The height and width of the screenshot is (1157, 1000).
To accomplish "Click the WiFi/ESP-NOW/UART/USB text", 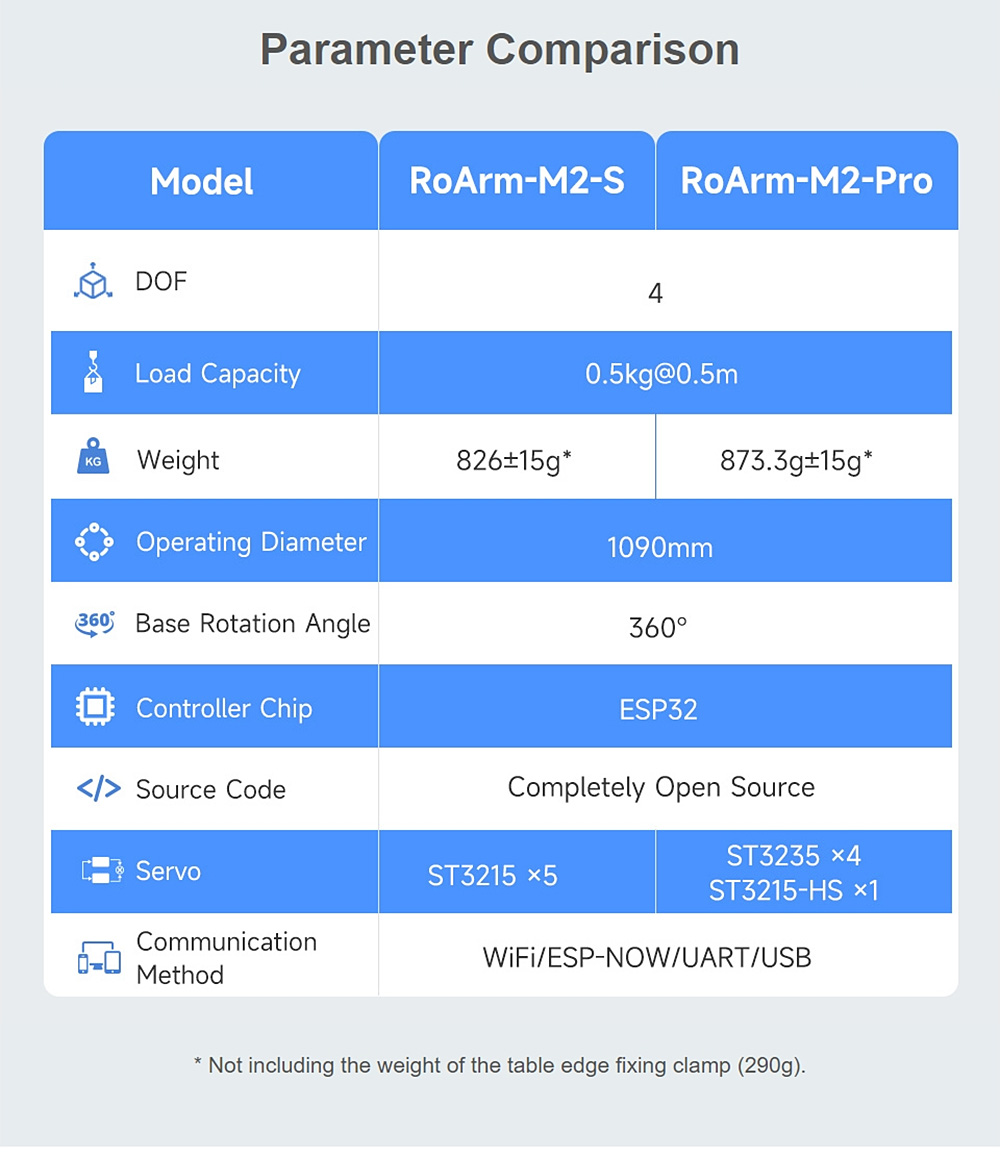I will tap(647, 958).
